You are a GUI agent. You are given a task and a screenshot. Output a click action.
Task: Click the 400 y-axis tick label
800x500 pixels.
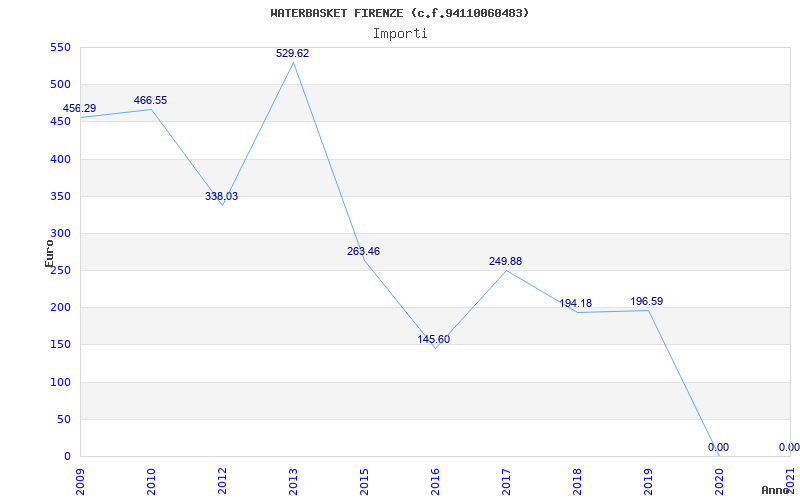(x=60, y=159)
